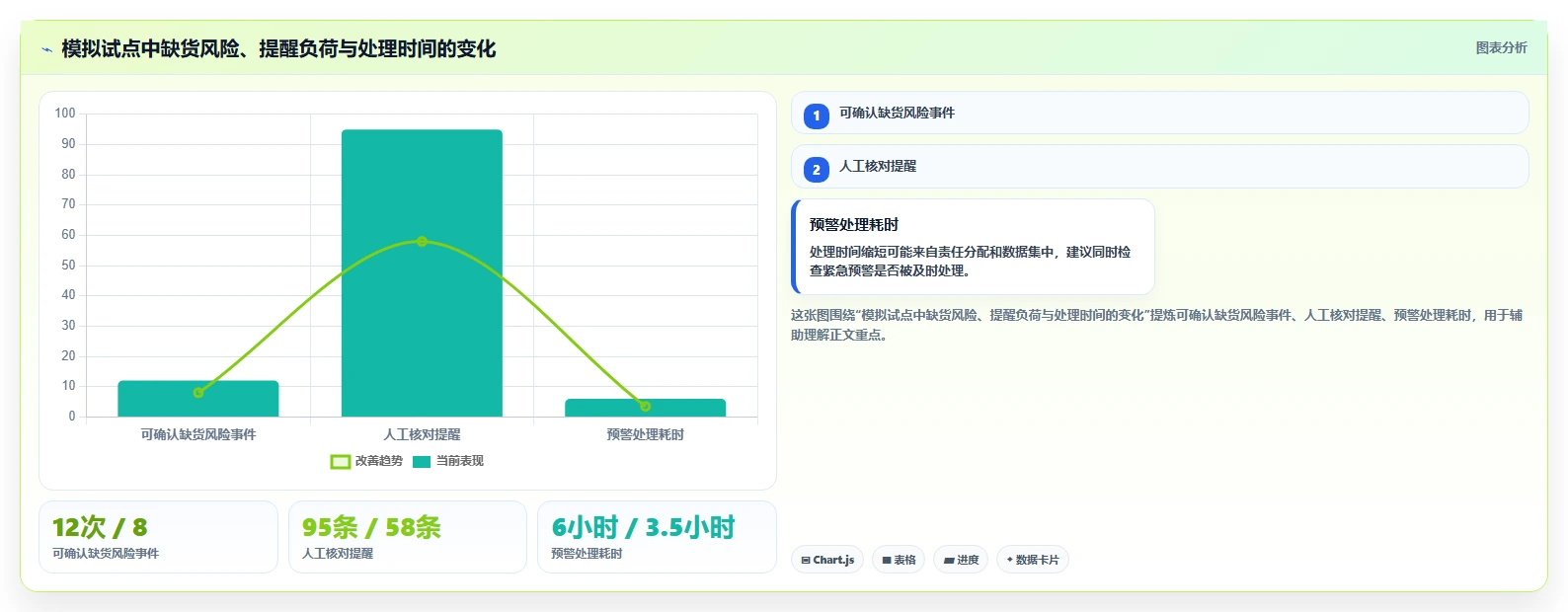
Task: Click the 可确认缺货风险事件 bar in chart
Action: tap(198, 399)
